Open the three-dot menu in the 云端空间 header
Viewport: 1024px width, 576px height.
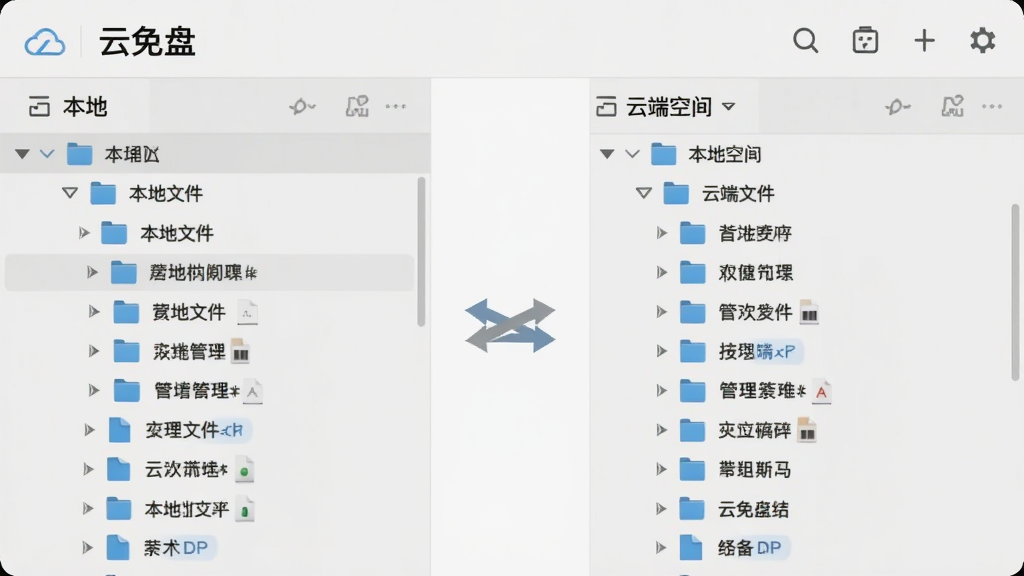tap(992, 106)
